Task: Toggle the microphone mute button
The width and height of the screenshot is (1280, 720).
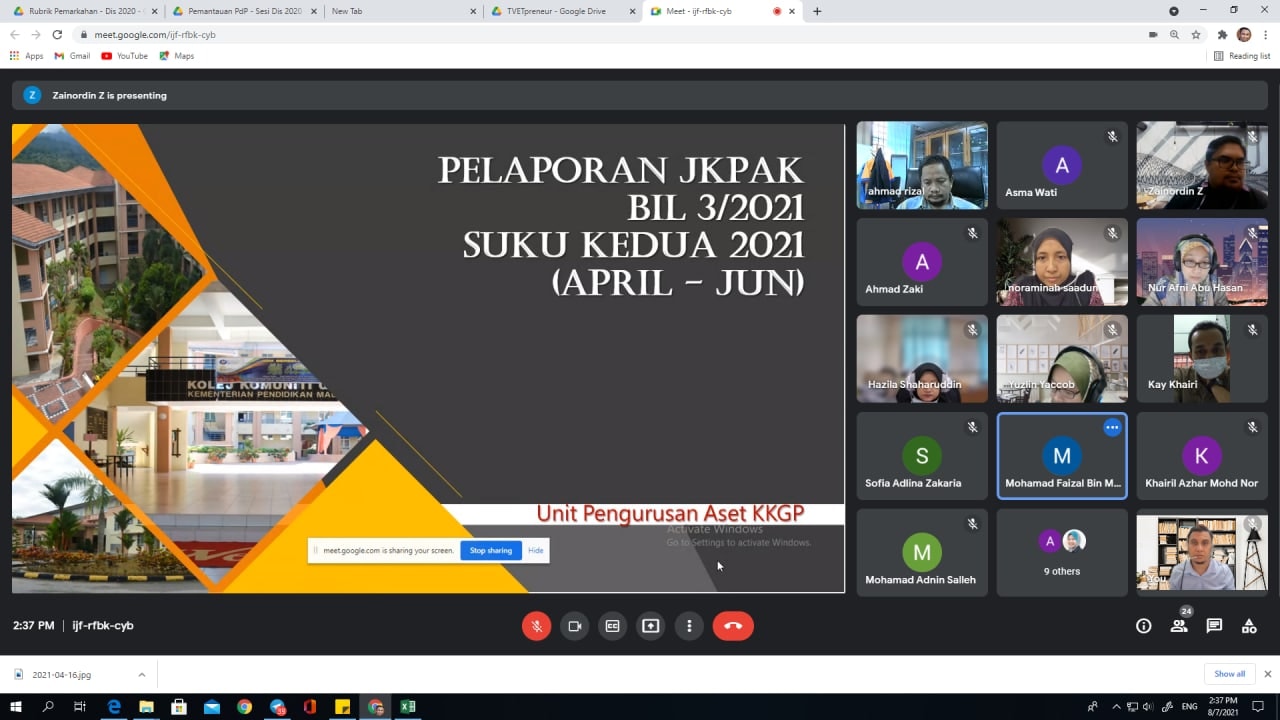Action: click(x=537, y=626)
